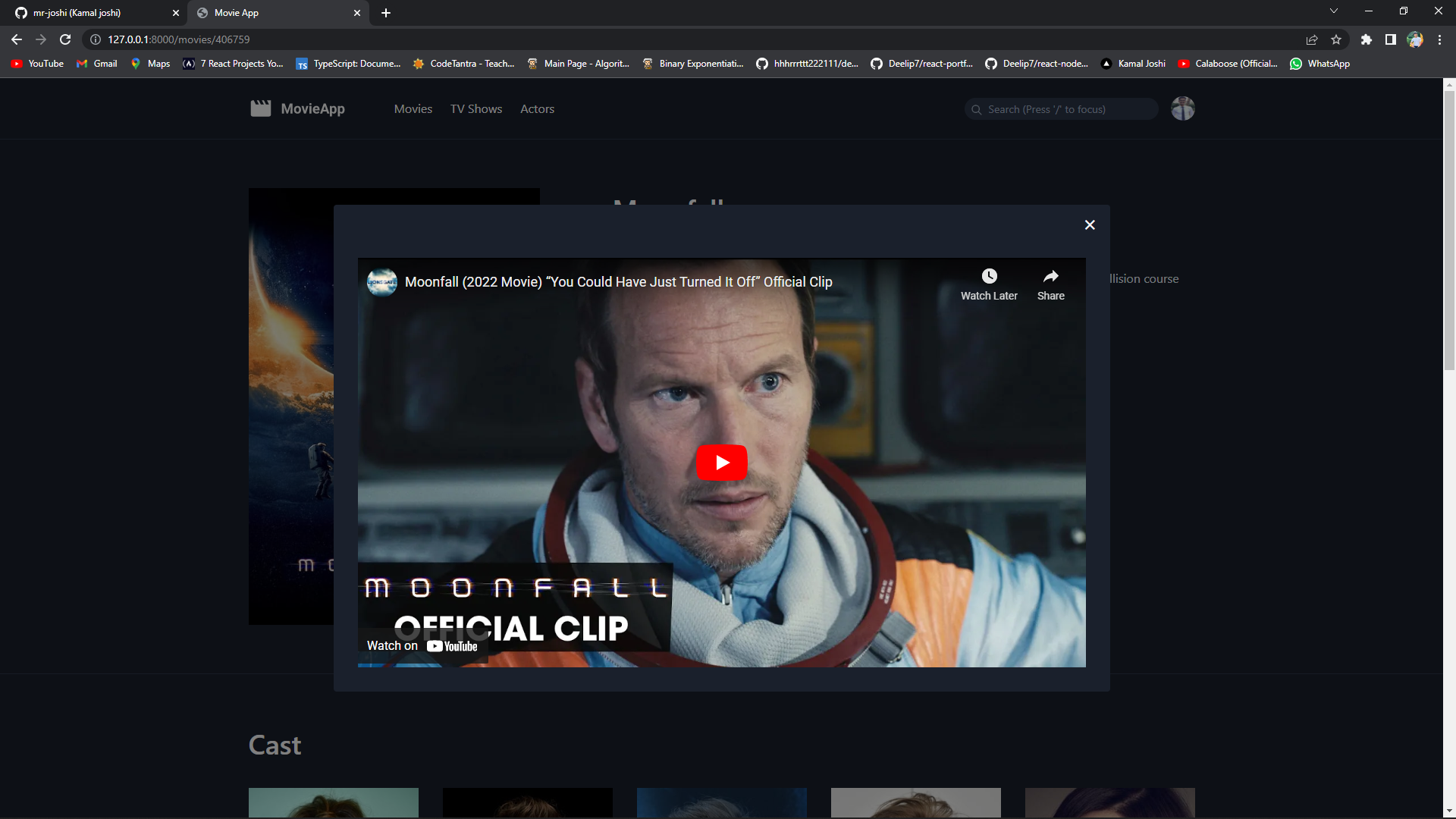This screenshot has width=1456, height=819.
Task: Open the browser extensions puzzle icon
Action: (1367, 39)
